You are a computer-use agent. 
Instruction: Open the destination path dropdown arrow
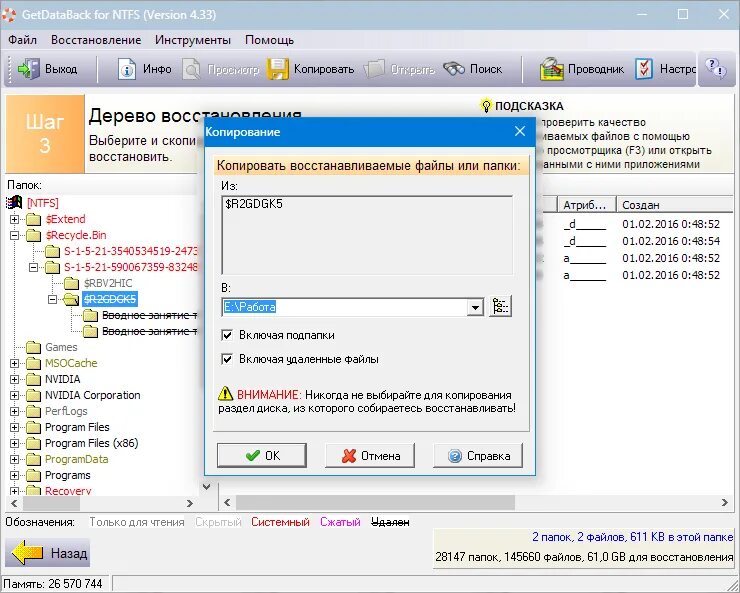click(x=475, y=308)
